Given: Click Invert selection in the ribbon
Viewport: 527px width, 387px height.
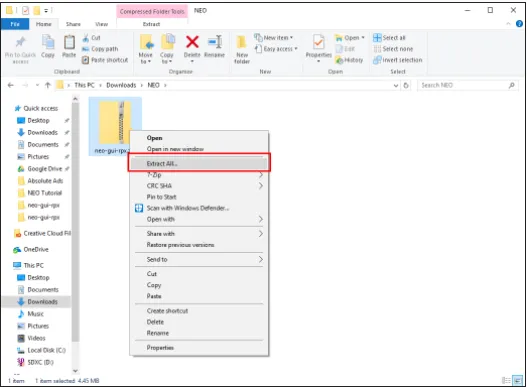Looking at the screenshot, I should click(x=398, y=60).
